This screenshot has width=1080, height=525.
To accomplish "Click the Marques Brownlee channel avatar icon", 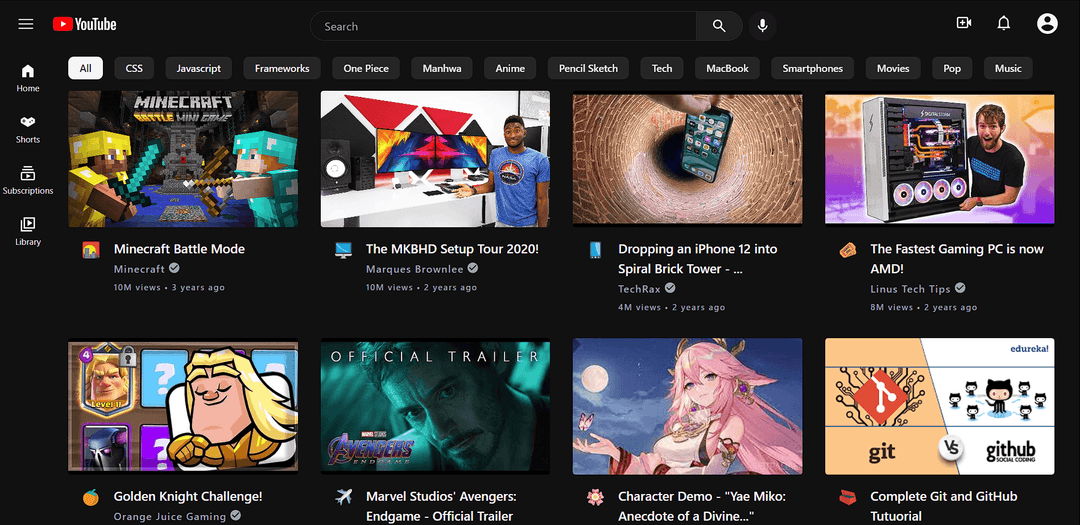I will click(343, 250).
